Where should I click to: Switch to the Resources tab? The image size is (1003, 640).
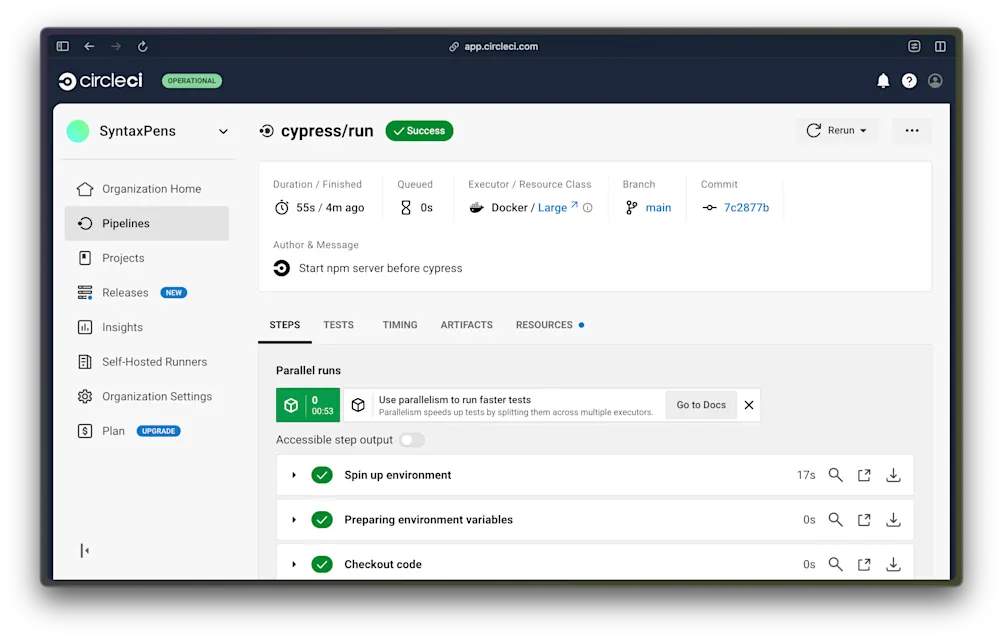tap(549, 325)
